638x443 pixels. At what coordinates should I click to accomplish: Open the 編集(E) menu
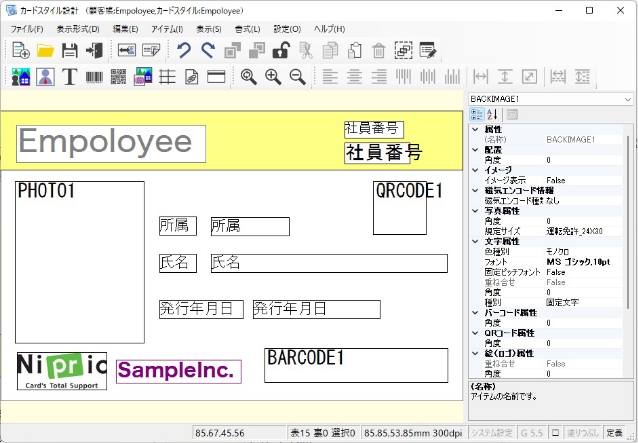(x=125, y=29)
